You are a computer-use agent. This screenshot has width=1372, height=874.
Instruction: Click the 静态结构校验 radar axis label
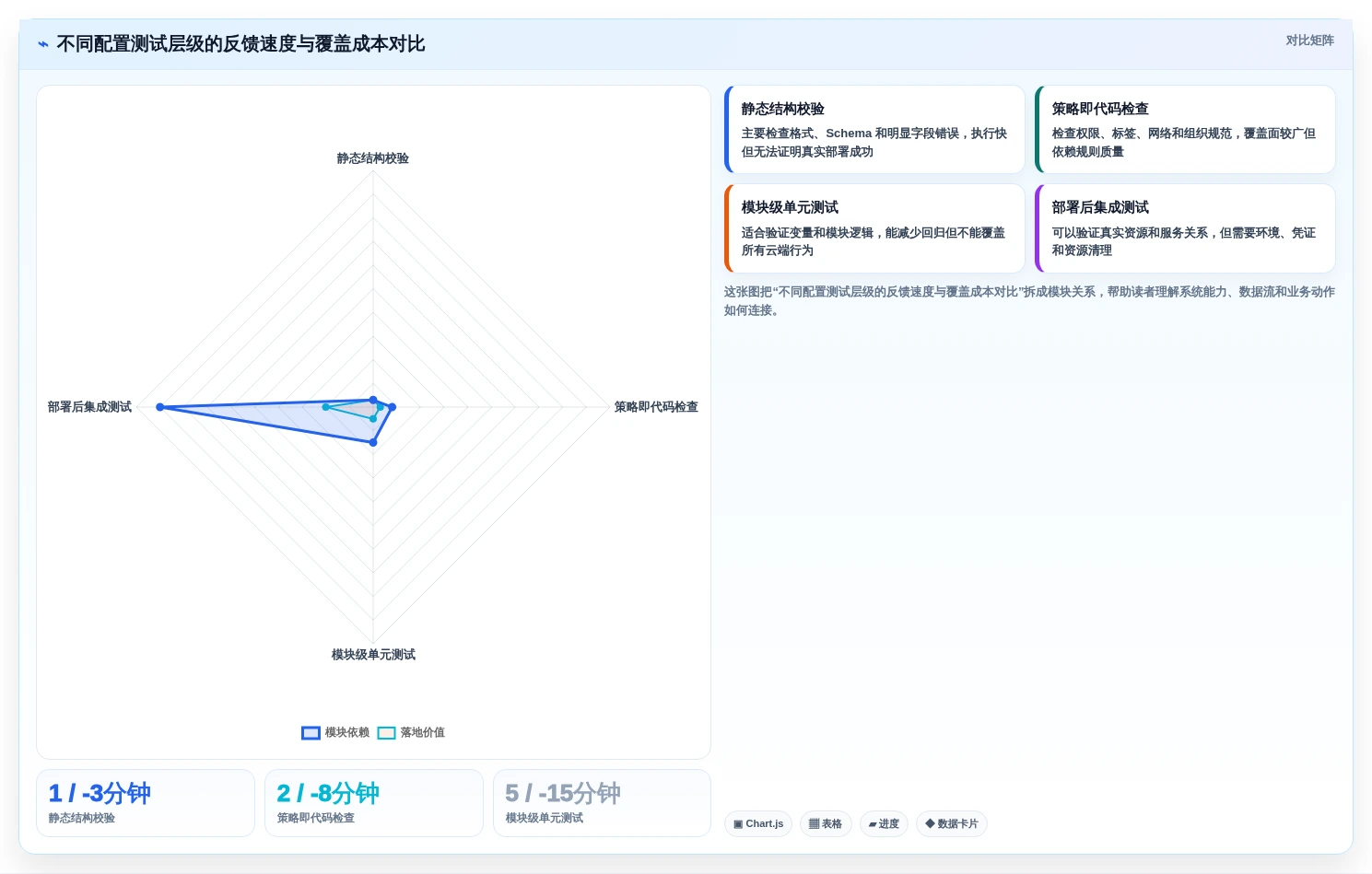[373, 158]
